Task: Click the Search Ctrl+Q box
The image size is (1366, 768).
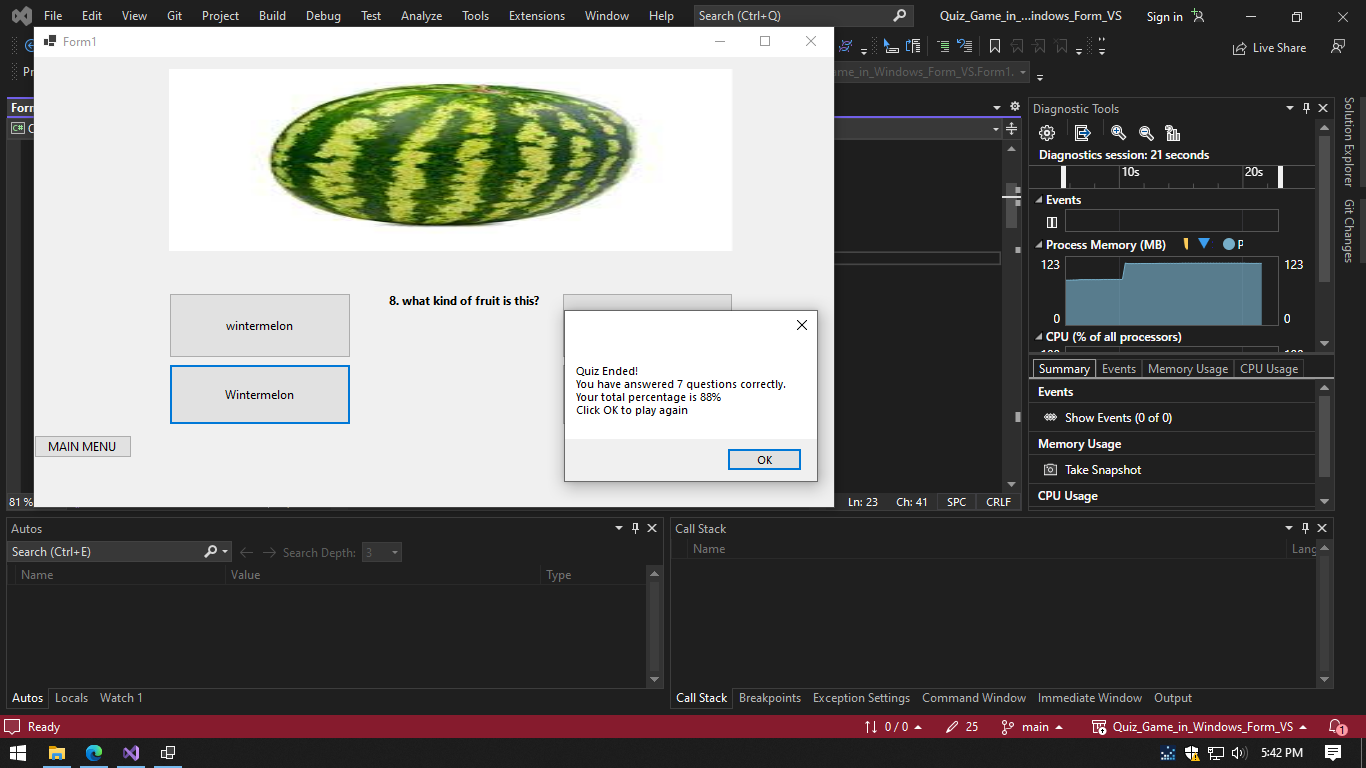Action: 790,15
